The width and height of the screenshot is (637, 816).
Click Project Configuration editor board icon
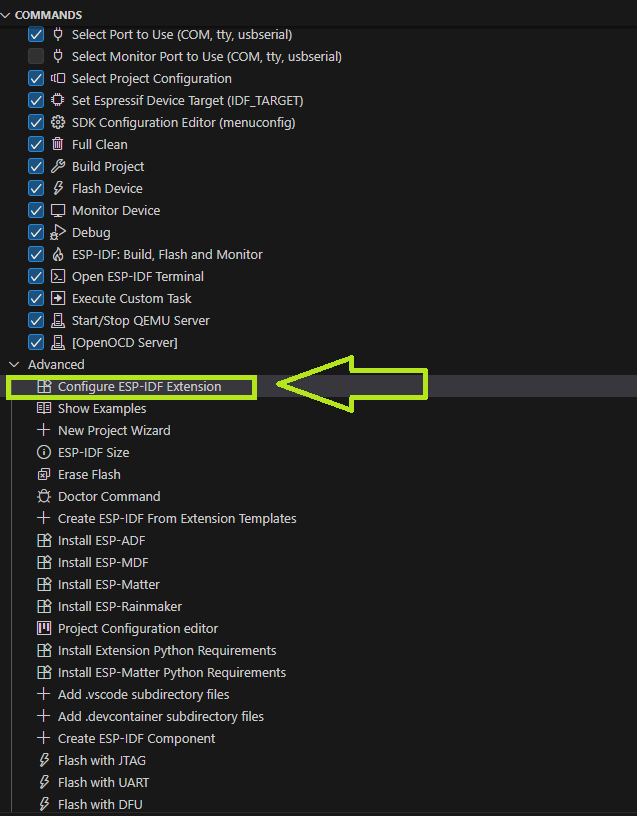coord(44,628)
